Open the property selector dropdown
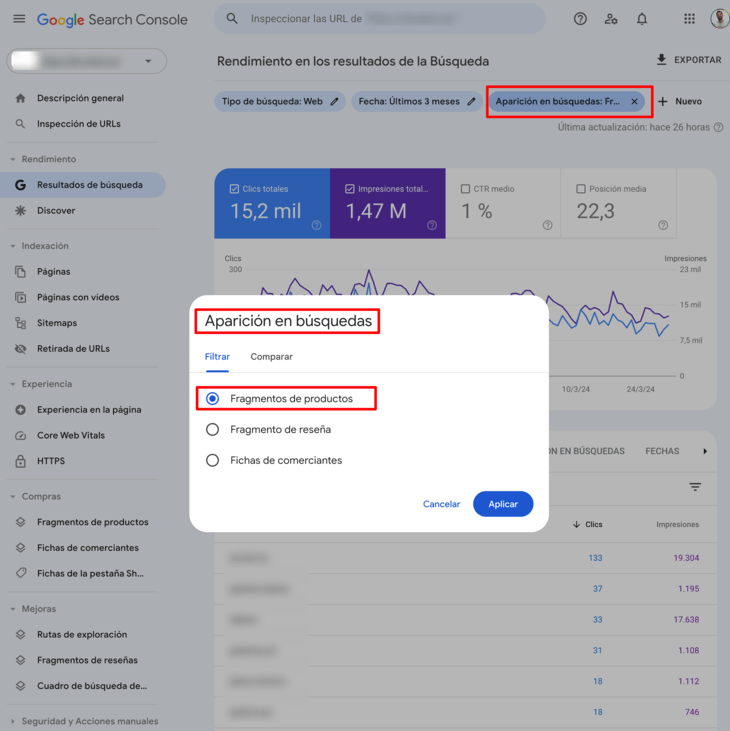The image size is (730, 731). [87, 61]
